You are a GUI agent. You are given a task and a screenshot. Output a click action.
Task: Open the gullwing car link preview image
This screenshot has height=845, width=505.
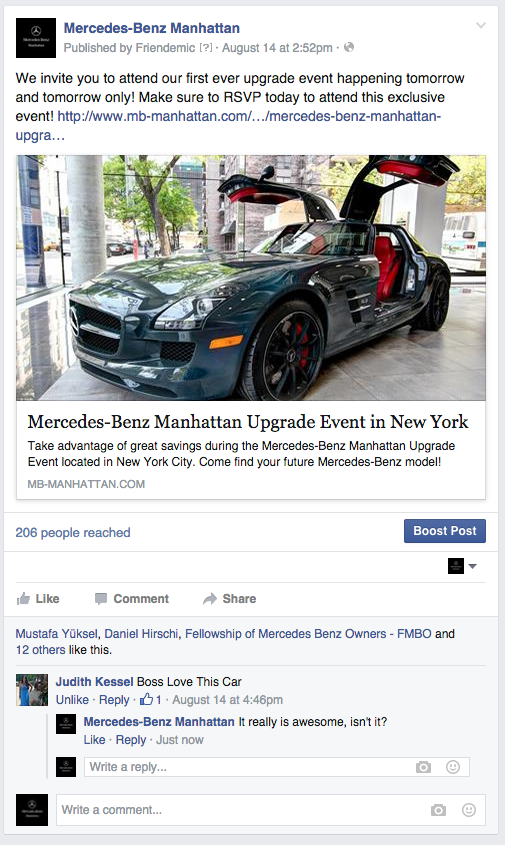tap(251, 278)
